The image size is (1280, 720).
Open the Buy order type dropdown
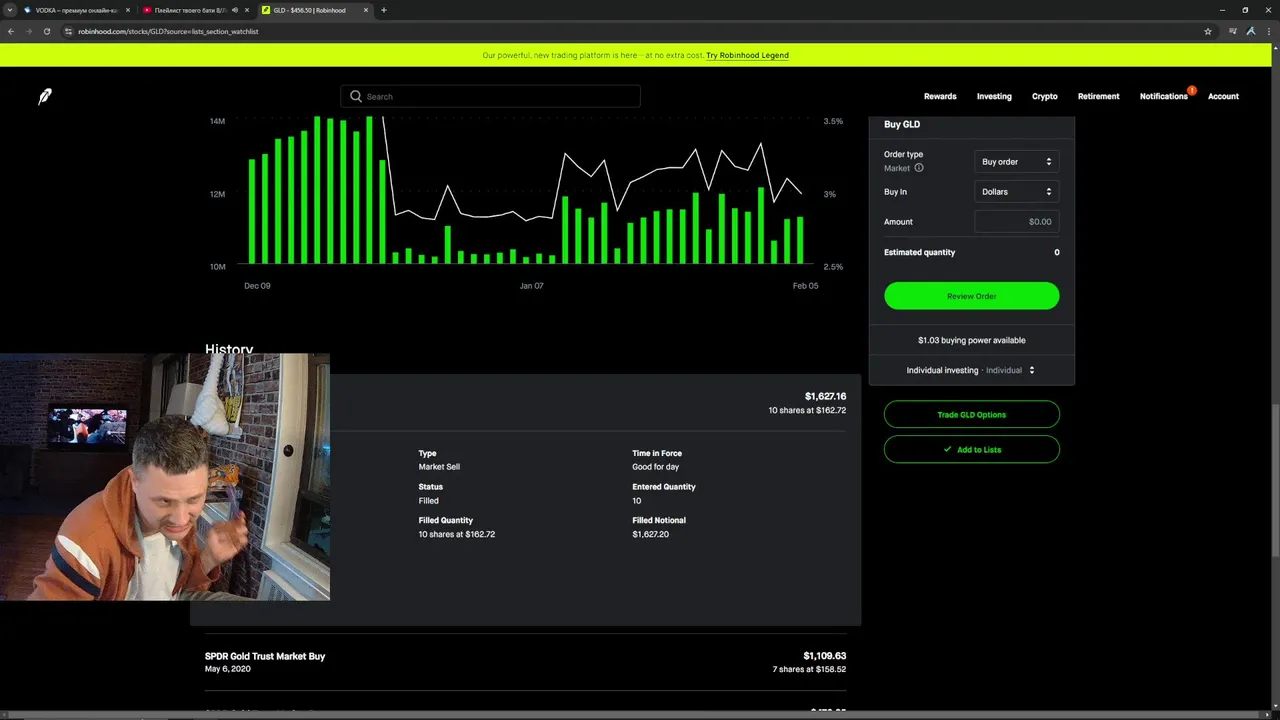(1016, 162)
